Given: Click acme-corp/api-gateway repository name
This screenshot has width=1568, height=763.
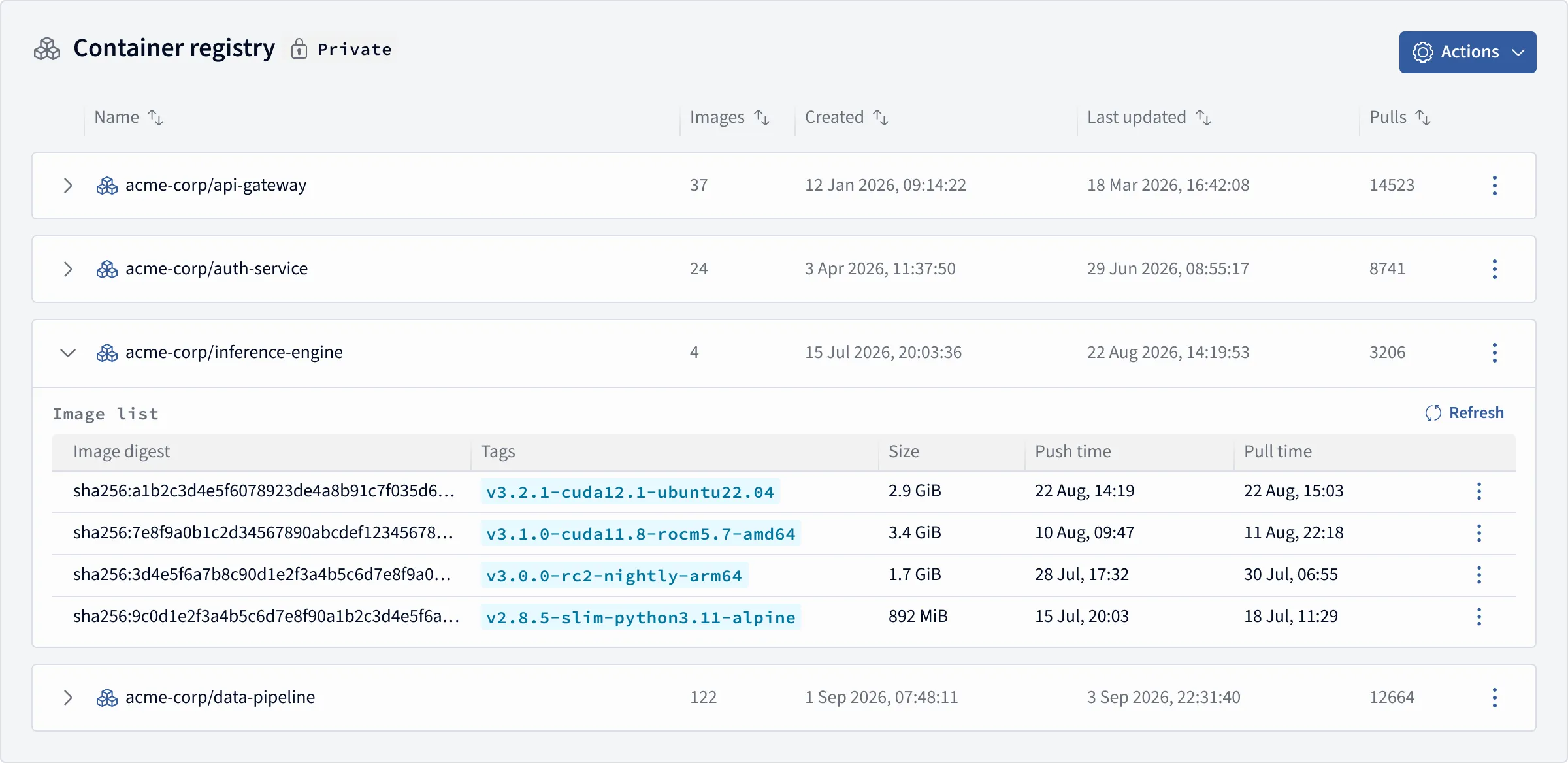Looking at the screenshot, I should [x=216, y=186].
